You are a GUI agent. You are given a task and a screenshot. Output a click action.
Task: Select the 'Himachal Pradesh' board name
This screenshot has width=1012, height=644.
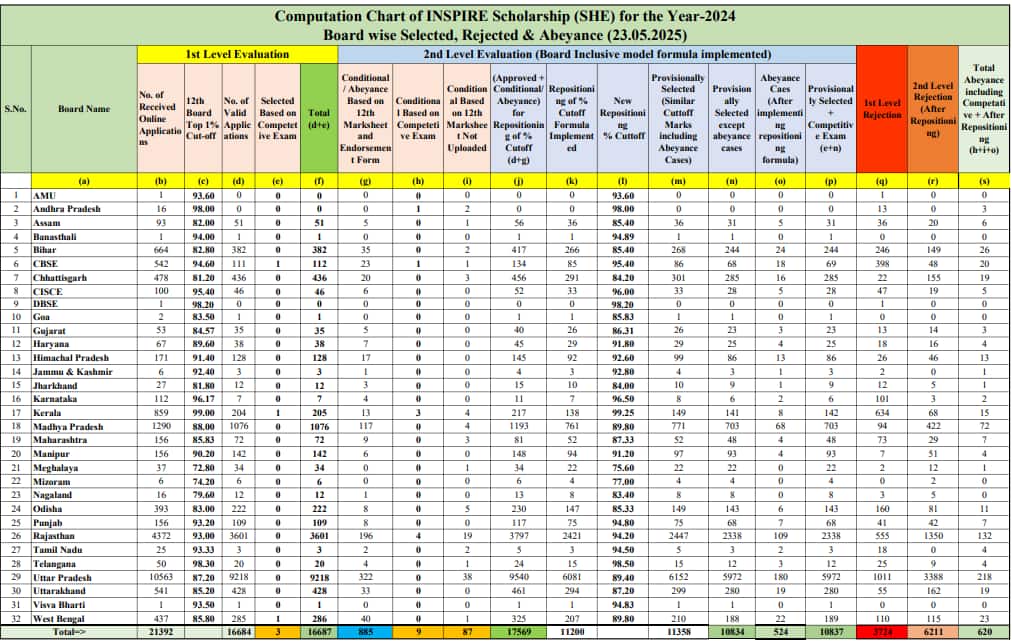[71, 357]
